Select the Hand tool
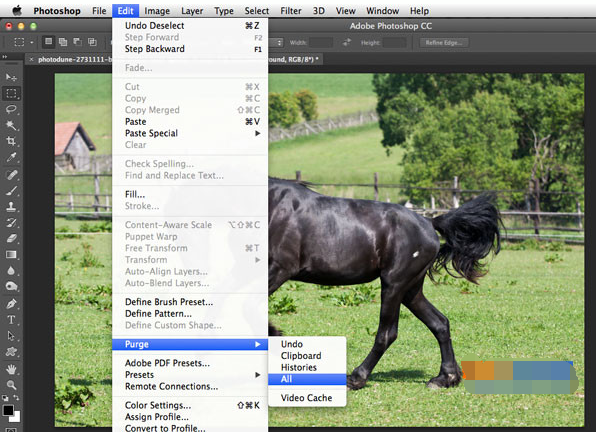Image resolution: width=596 pixels, height=432 pixels. tap(11, 369)
